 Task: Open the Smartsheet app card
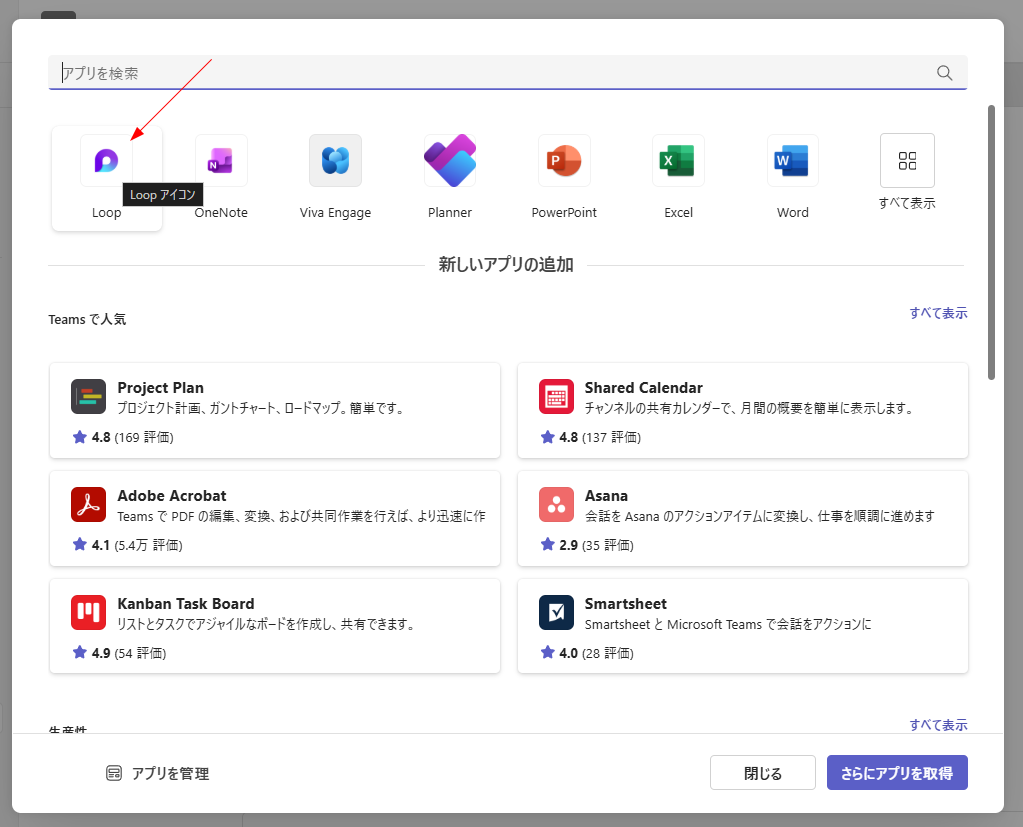(x=742, y=626)
